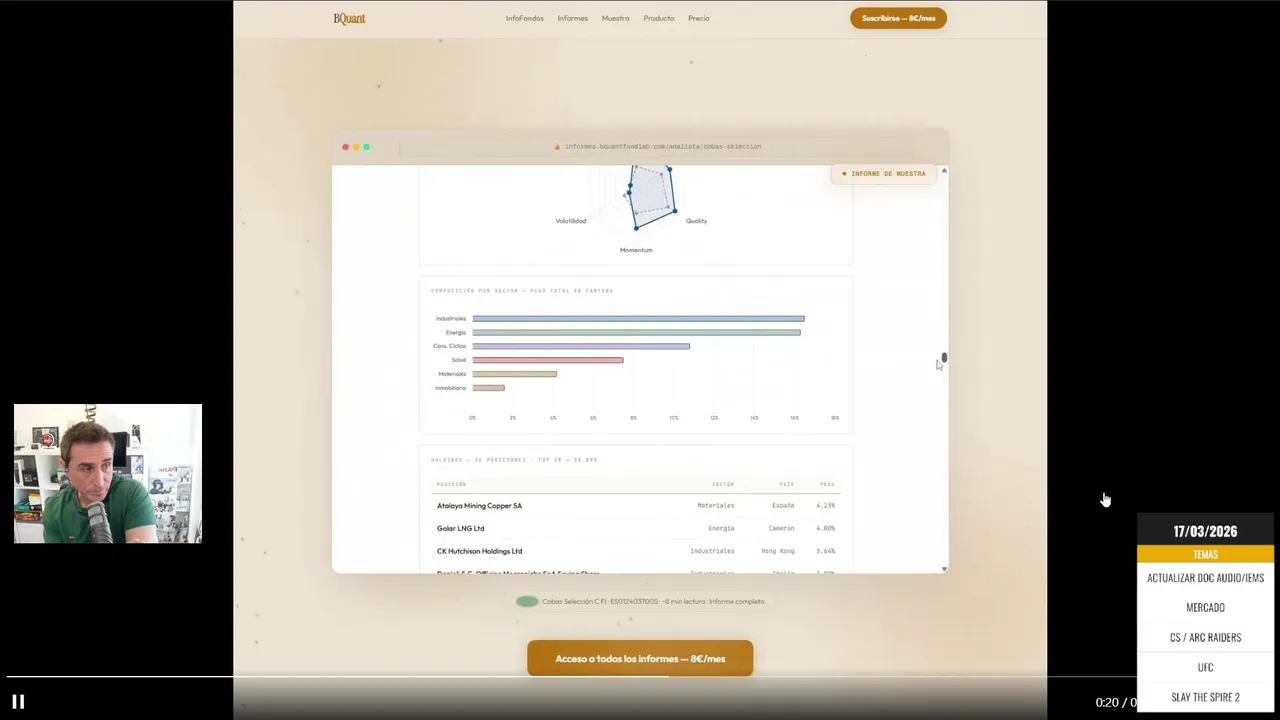Open the Informes menu item
1280x720 pixels.
(x=573, y=18)
